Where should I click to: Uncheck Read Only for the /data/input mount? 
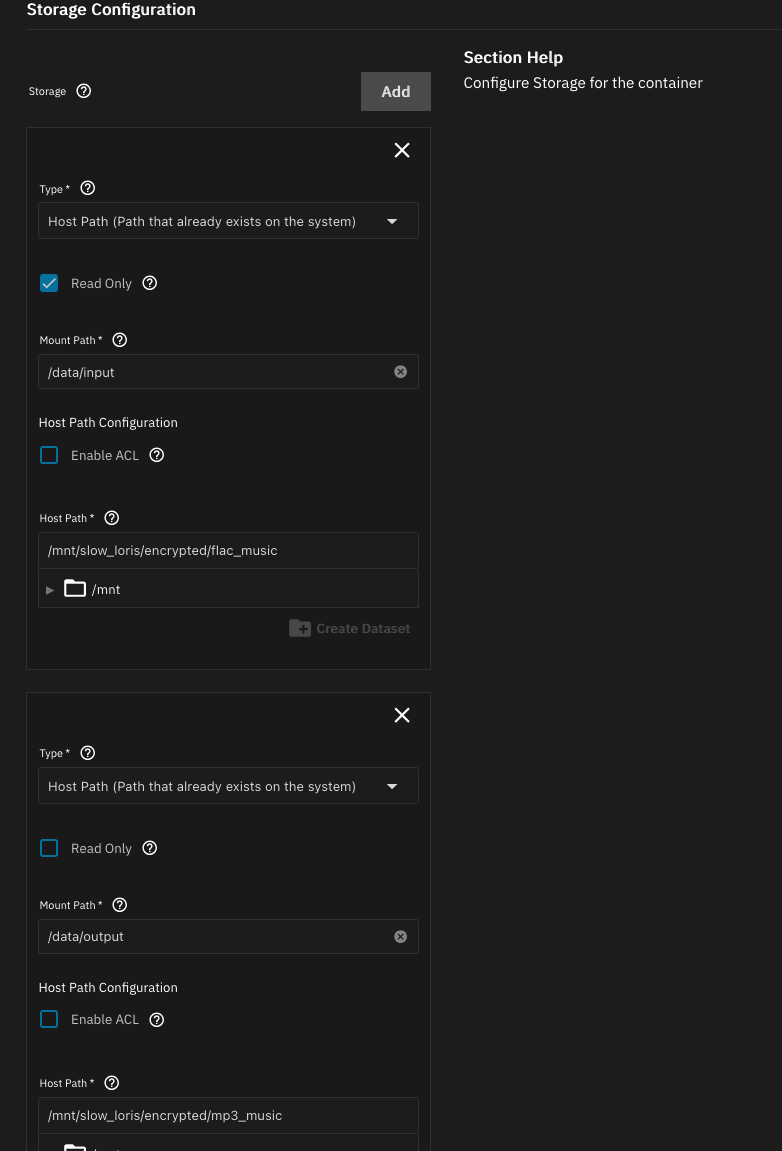click(49, 283)
